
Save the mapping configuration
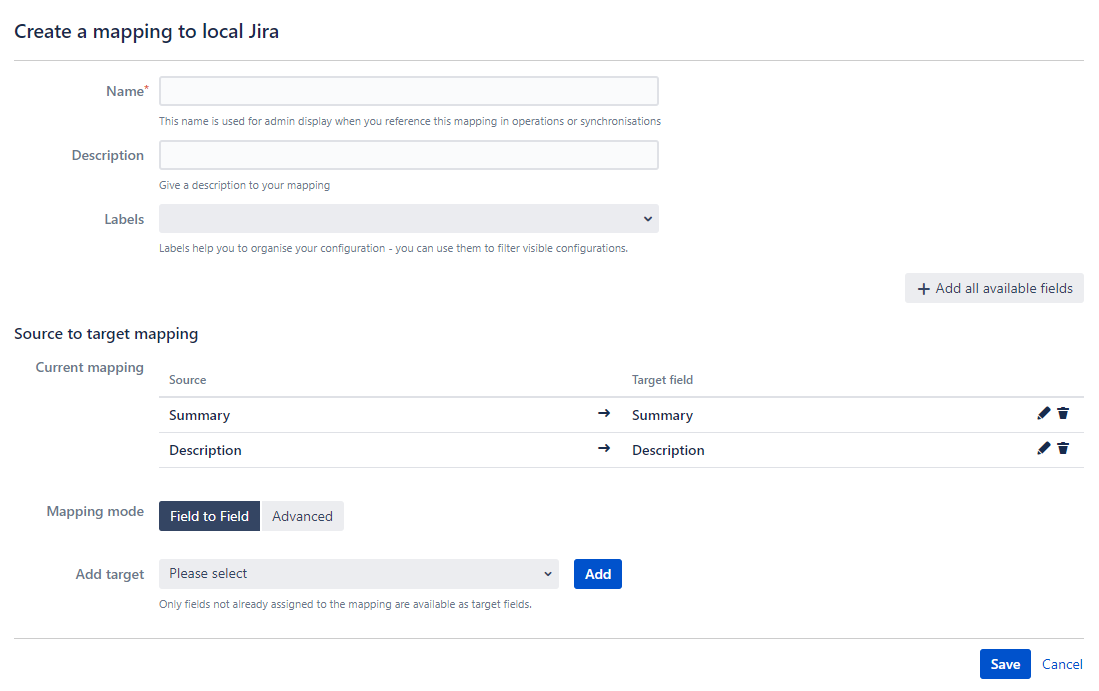(1004, 663)
